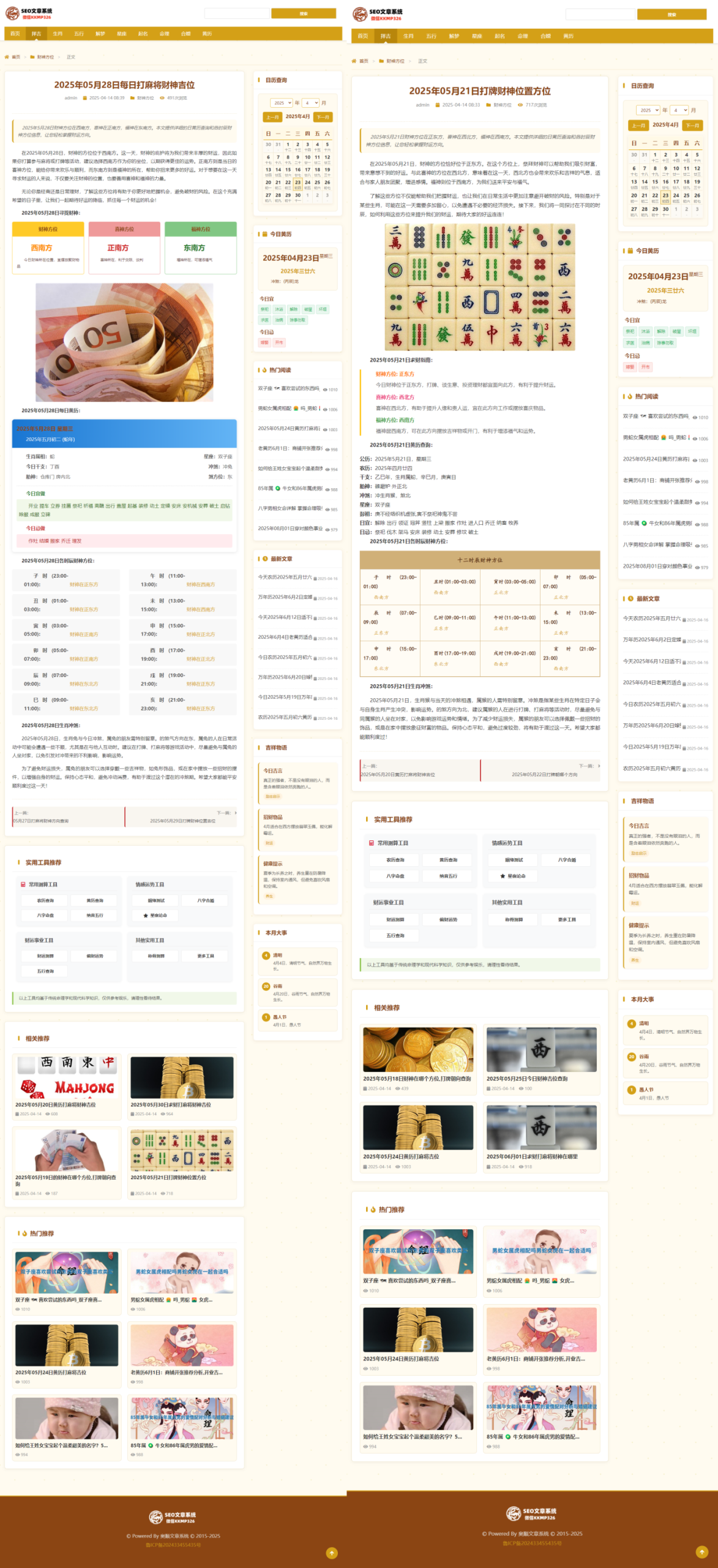Click 农历查询 tool link on 05月28日 page
The image size is (718, 1568).
coord(45,900)
